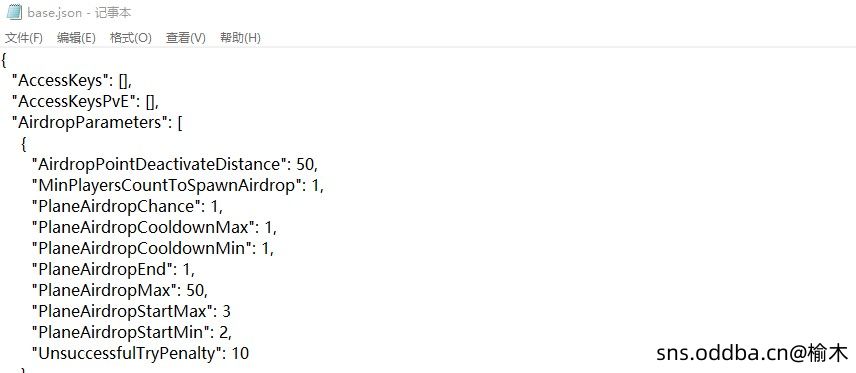Click on PlaneAirdropCooldownMin line
The height and width of the screenshot is (373, 856).
pyautogui.click(x=153, y=248)
